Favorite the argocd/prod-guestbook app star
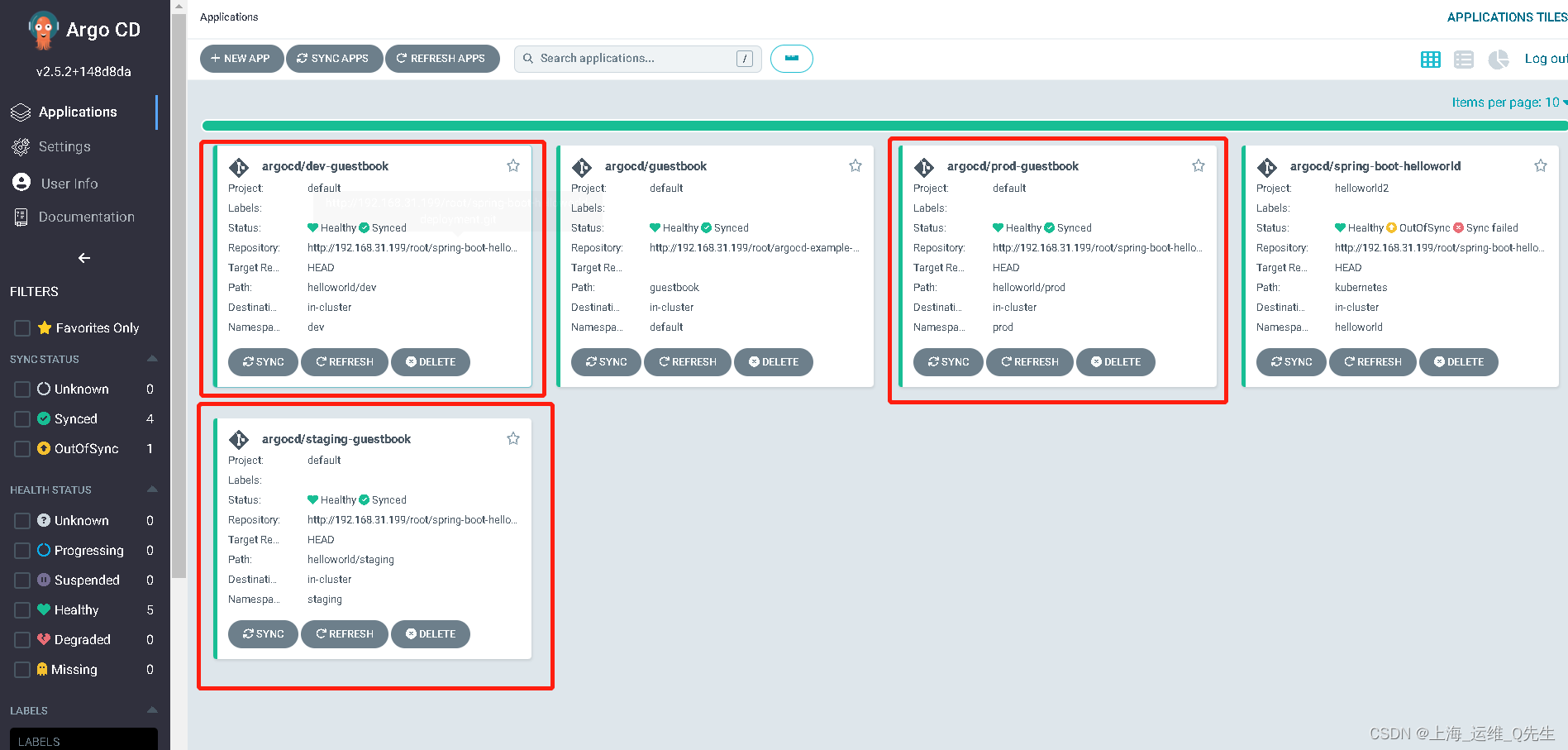The width and height of the screenshot is (1568, 750). [x=1199, y=165]
